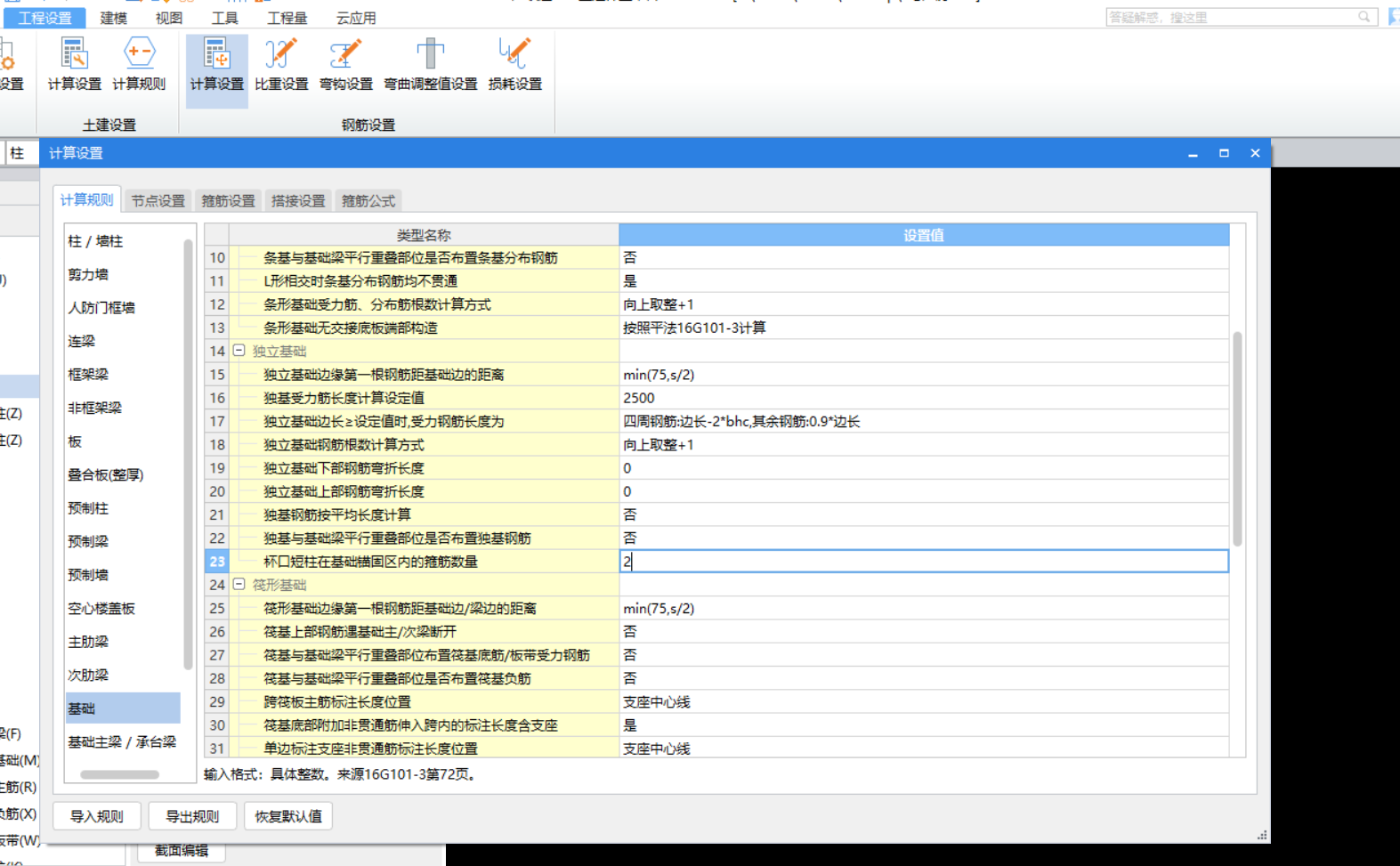The image size is (1400, 866).
Task: Click the settings table vertical scrollbar
Action: pyautogui.click(x=1237, y=439)
